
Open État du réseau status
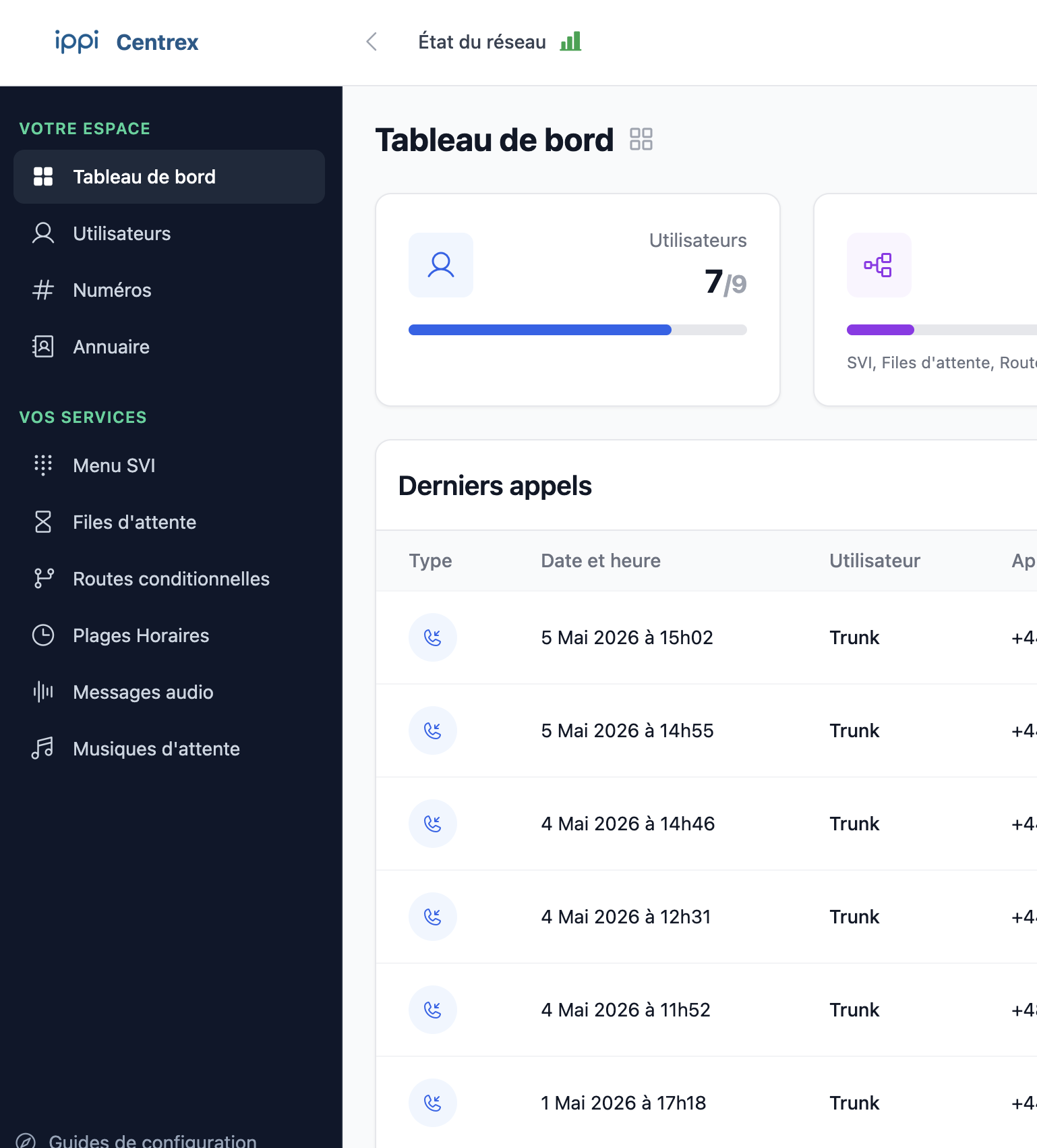pyautogui.click(x=481, y=42)
